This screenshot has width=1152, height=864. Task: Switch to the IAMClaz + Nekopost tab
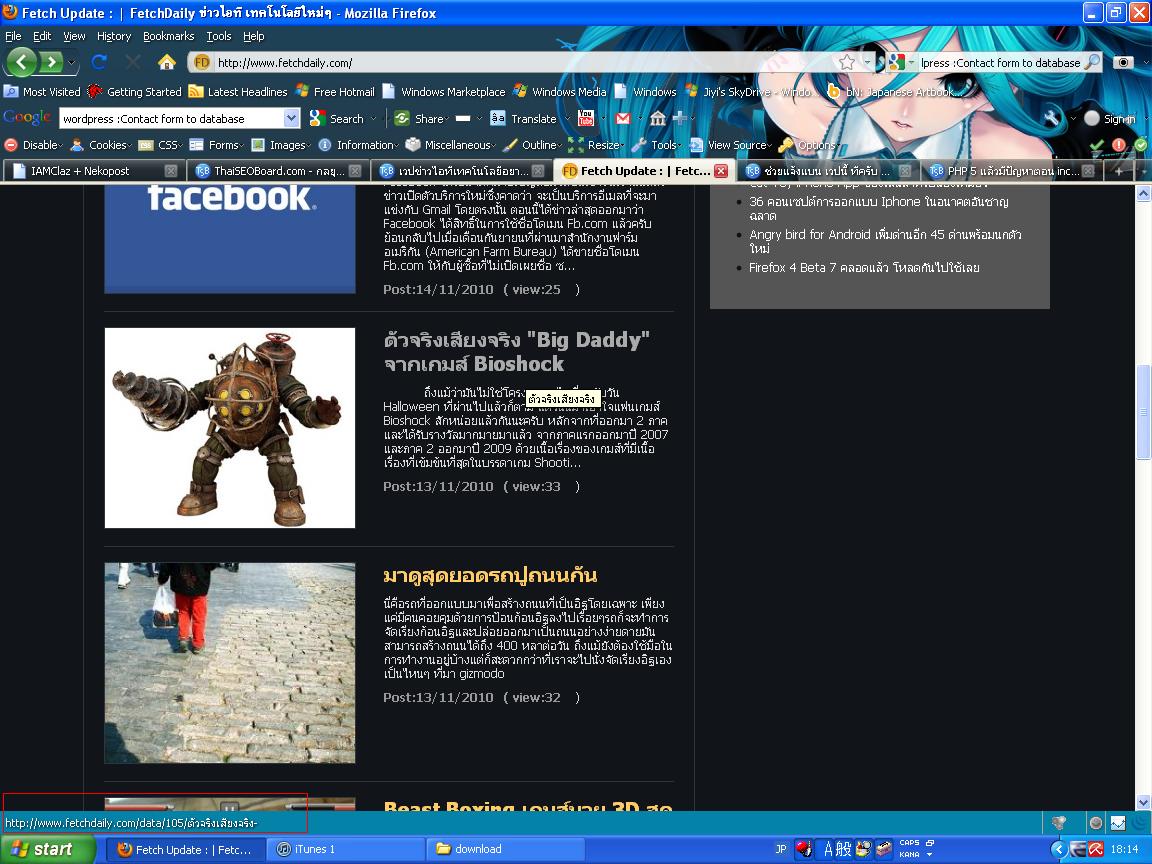[93, 170]
